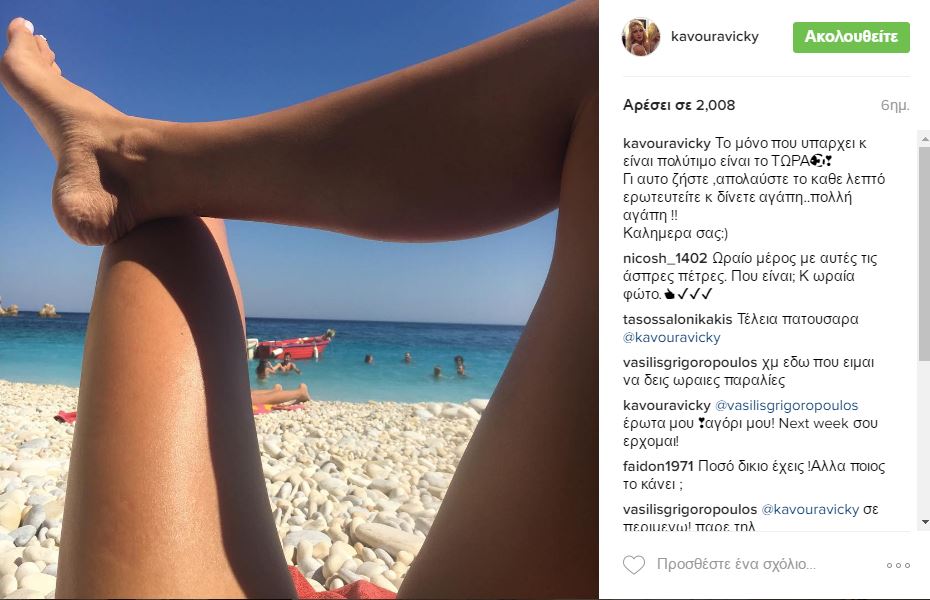This screenshot has width=930, height=600.
Task: Open the three-dots more options menu
Action: click(x=898, y=565)
